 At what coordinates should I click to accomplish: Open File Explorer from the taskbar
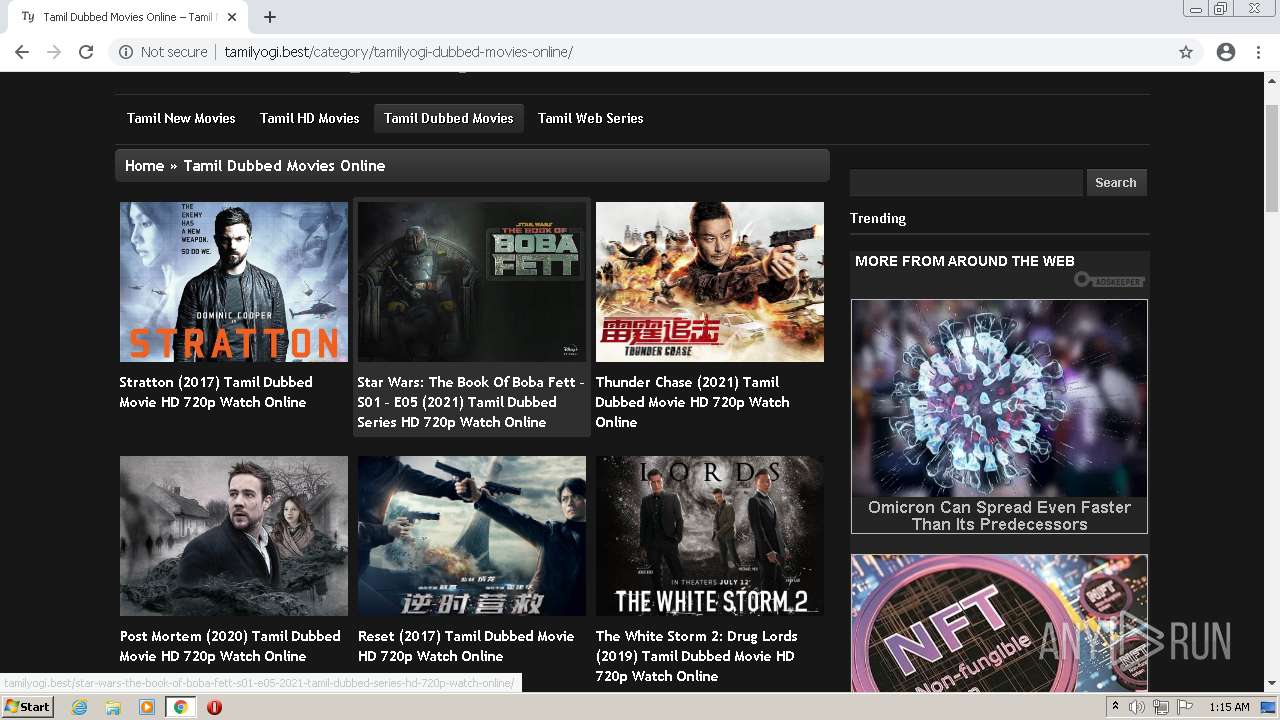pyautogui.click(x=113, y=707)
